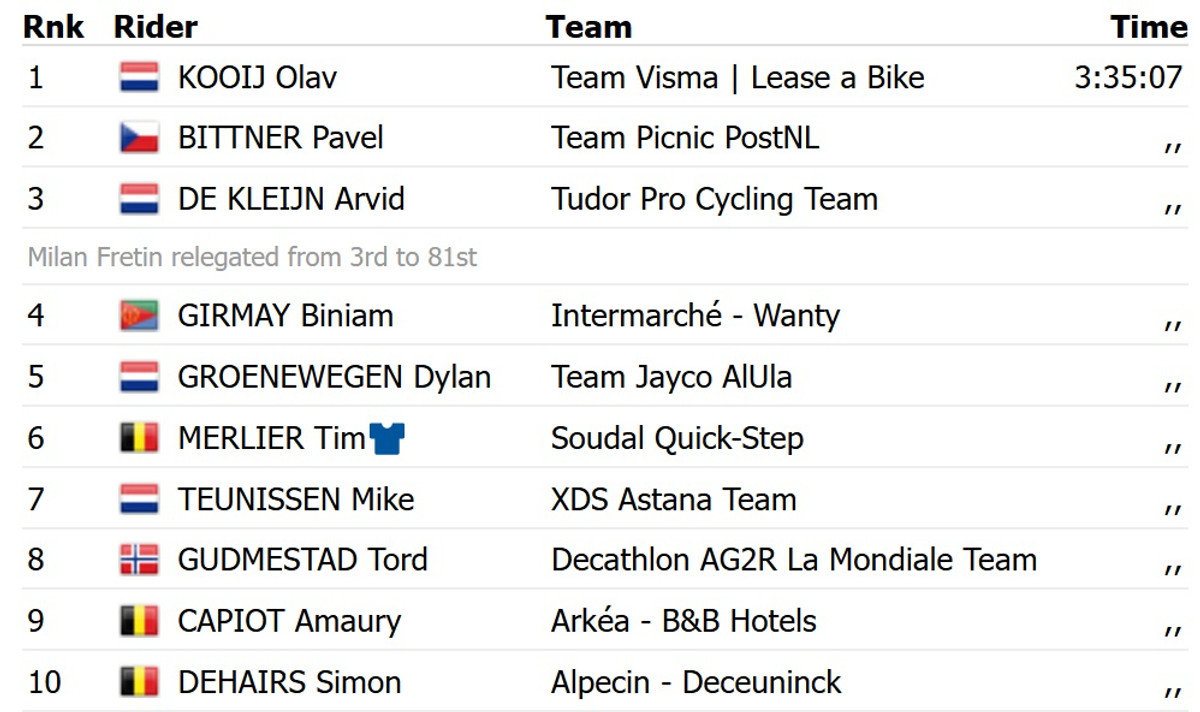Open the Team Visma | Lease a Bike page
This screenshot has height=712, width=1200.
pyautogui.click(x=737, y=77)
